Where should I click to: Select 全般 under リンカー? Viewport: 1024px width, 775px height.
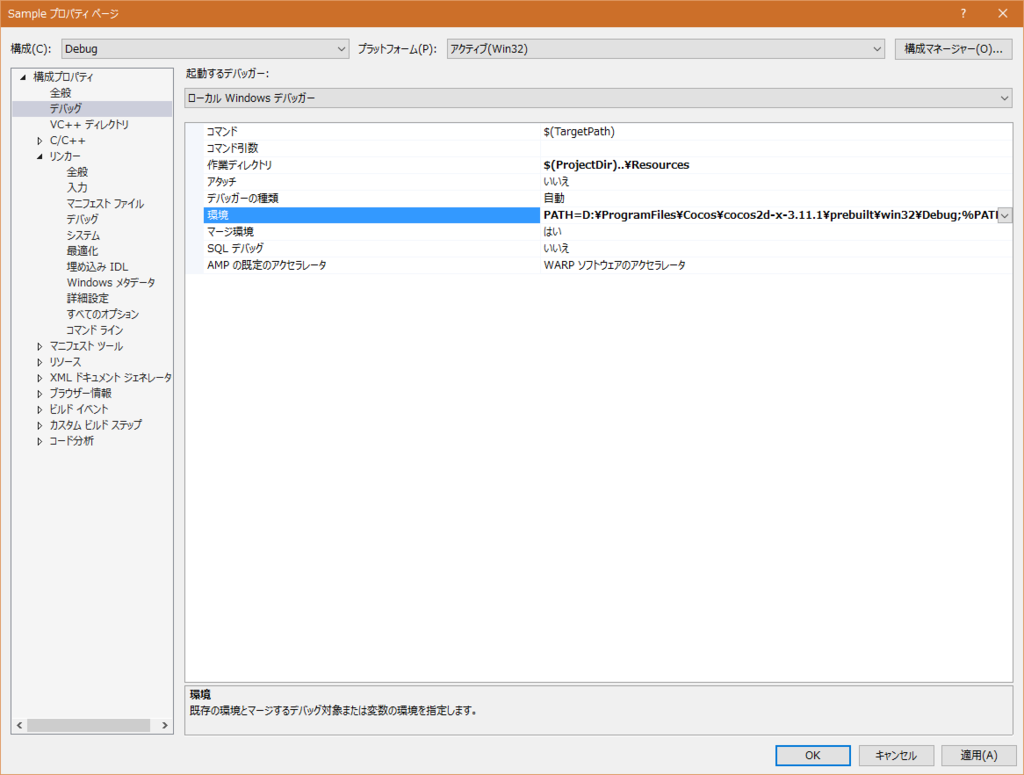[77, 172]
